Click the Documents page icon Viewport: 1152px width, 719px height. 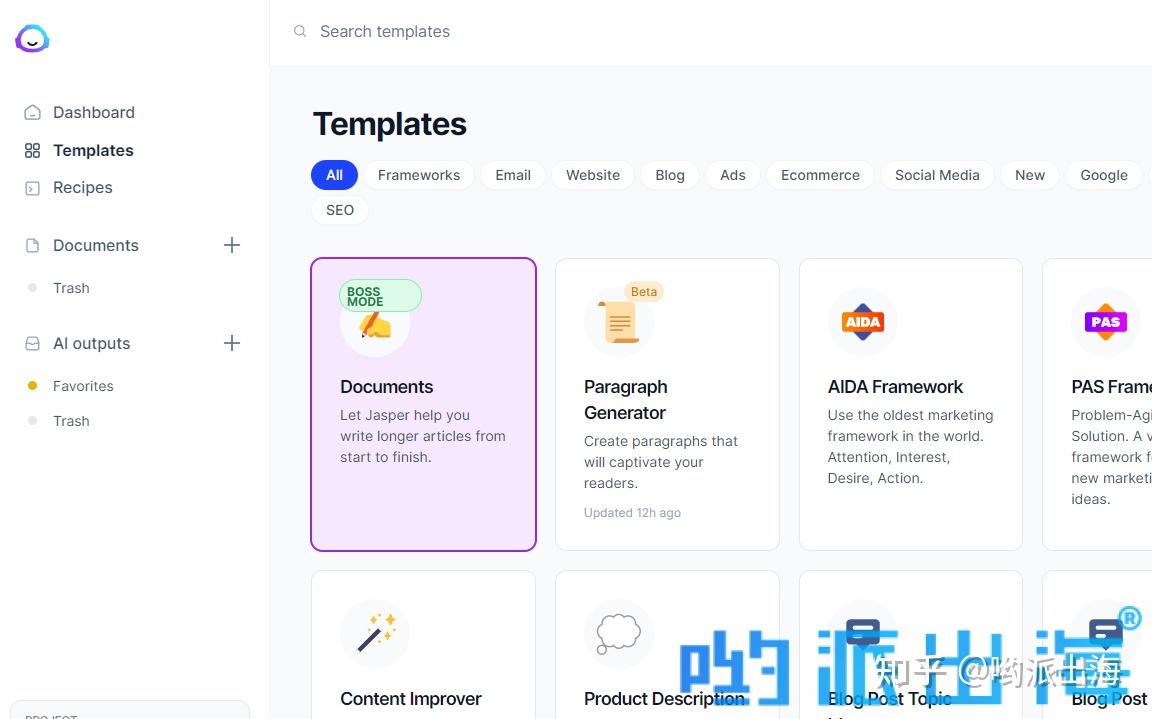(x=32, y=245)
